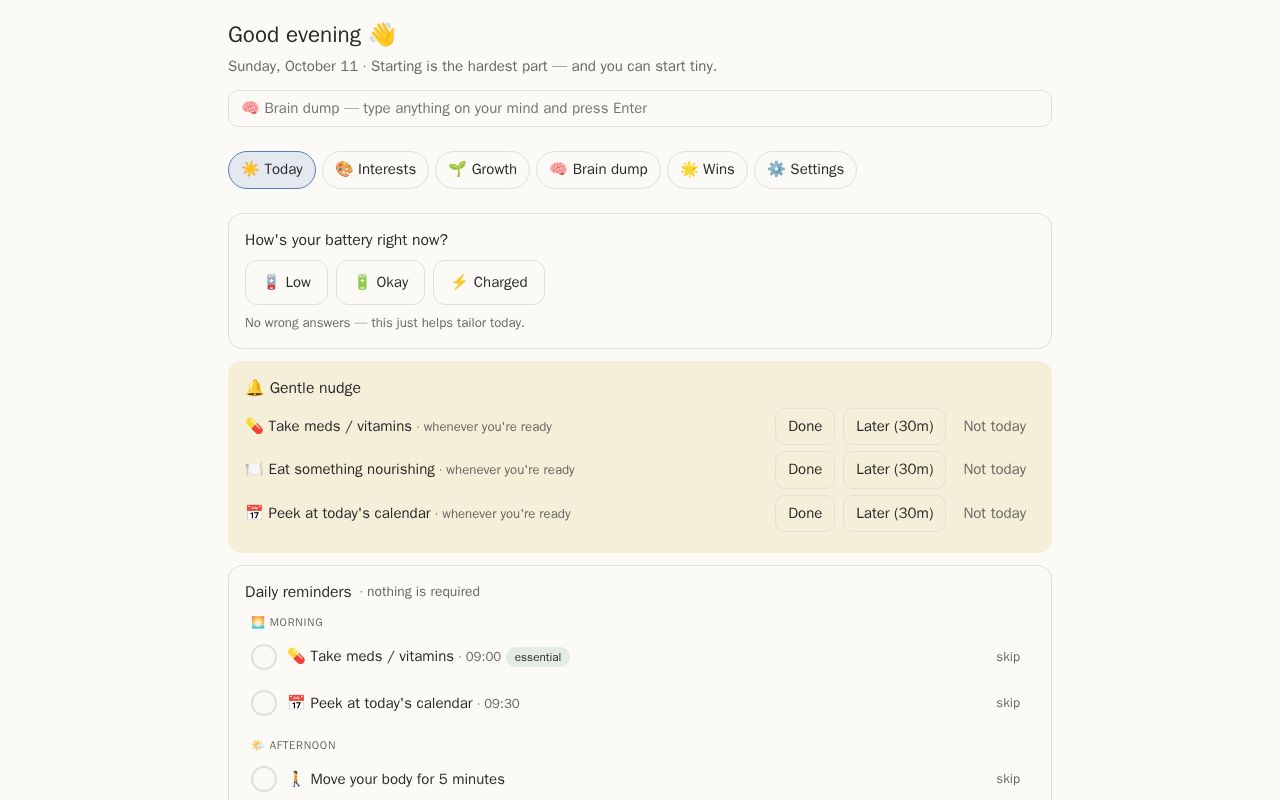The image size is (1280, 800).
Task: Skip the Peek at today's calendar reminder
Action: (1008, 703)
